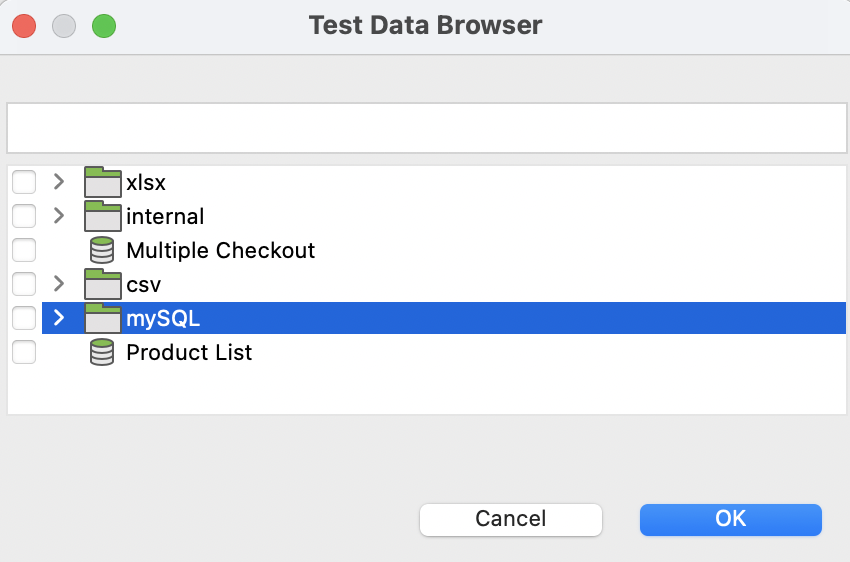
Task: Click the internal folder icon
Action: (x=102, y=216)
